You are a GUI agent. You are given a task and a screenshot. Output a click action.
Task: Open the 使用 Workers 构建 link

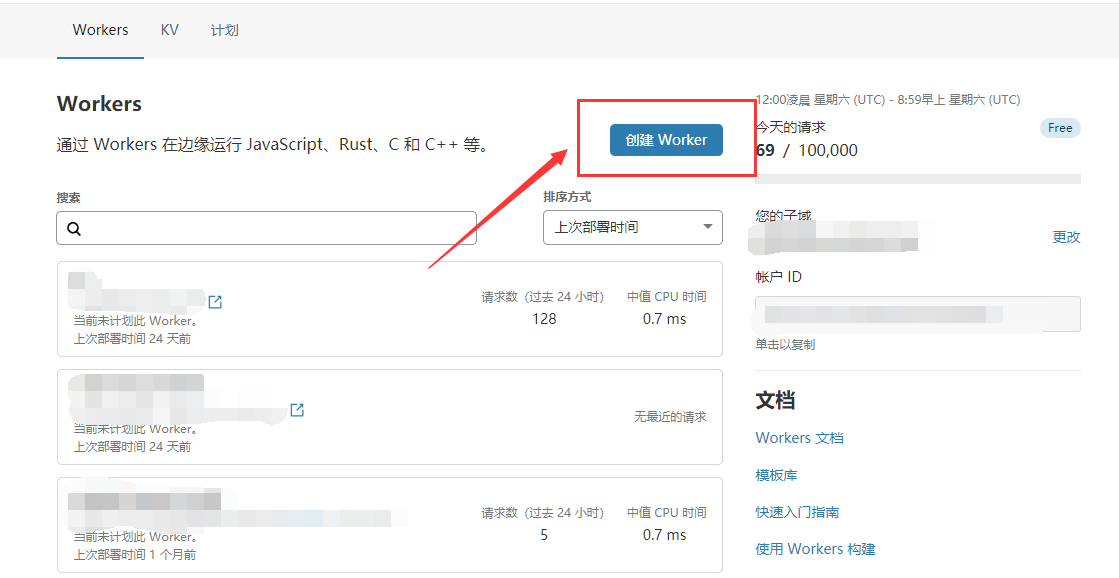pyautogui.click(x=815, y=549)
